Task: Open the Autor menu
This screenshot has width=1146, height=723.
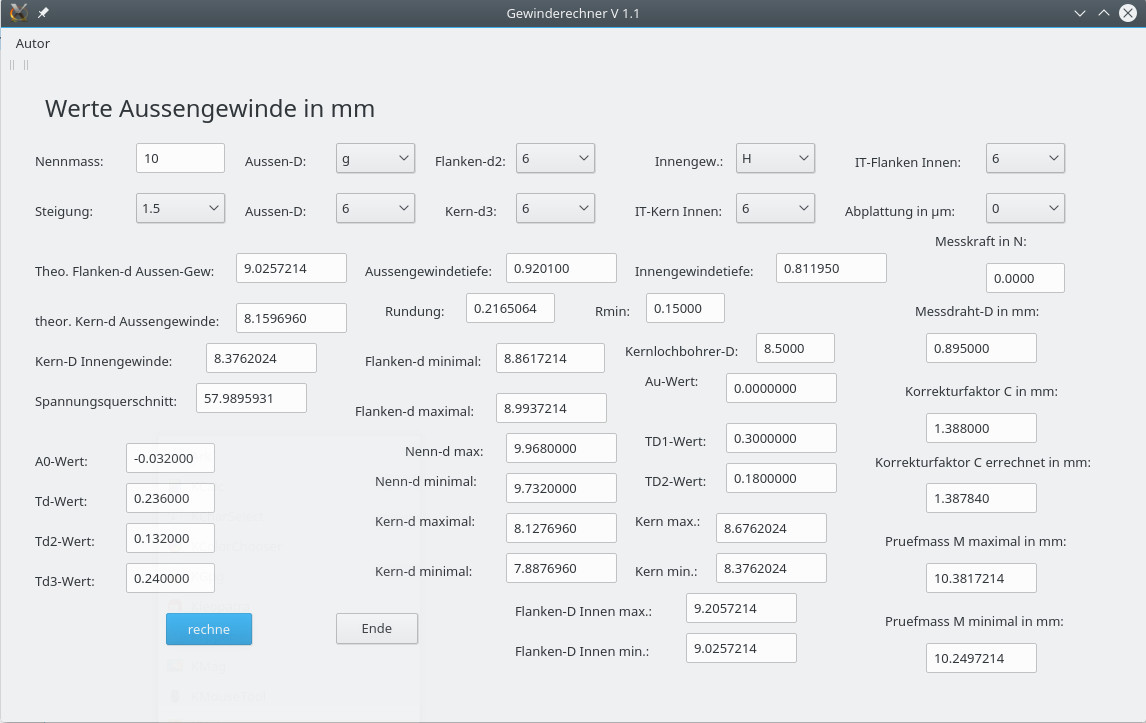Action: coord(33,43)
